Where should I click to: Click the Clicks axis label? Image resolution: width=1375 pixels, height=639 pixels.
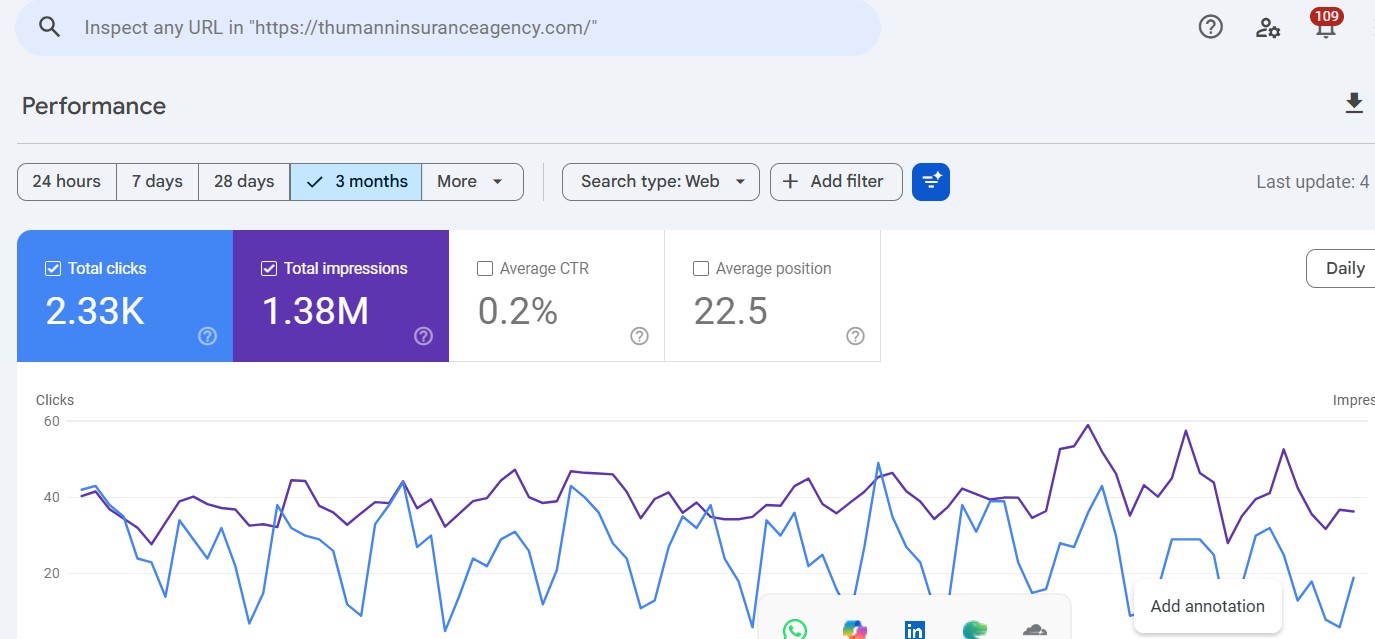pyautogui.click(x=55, y=400)
